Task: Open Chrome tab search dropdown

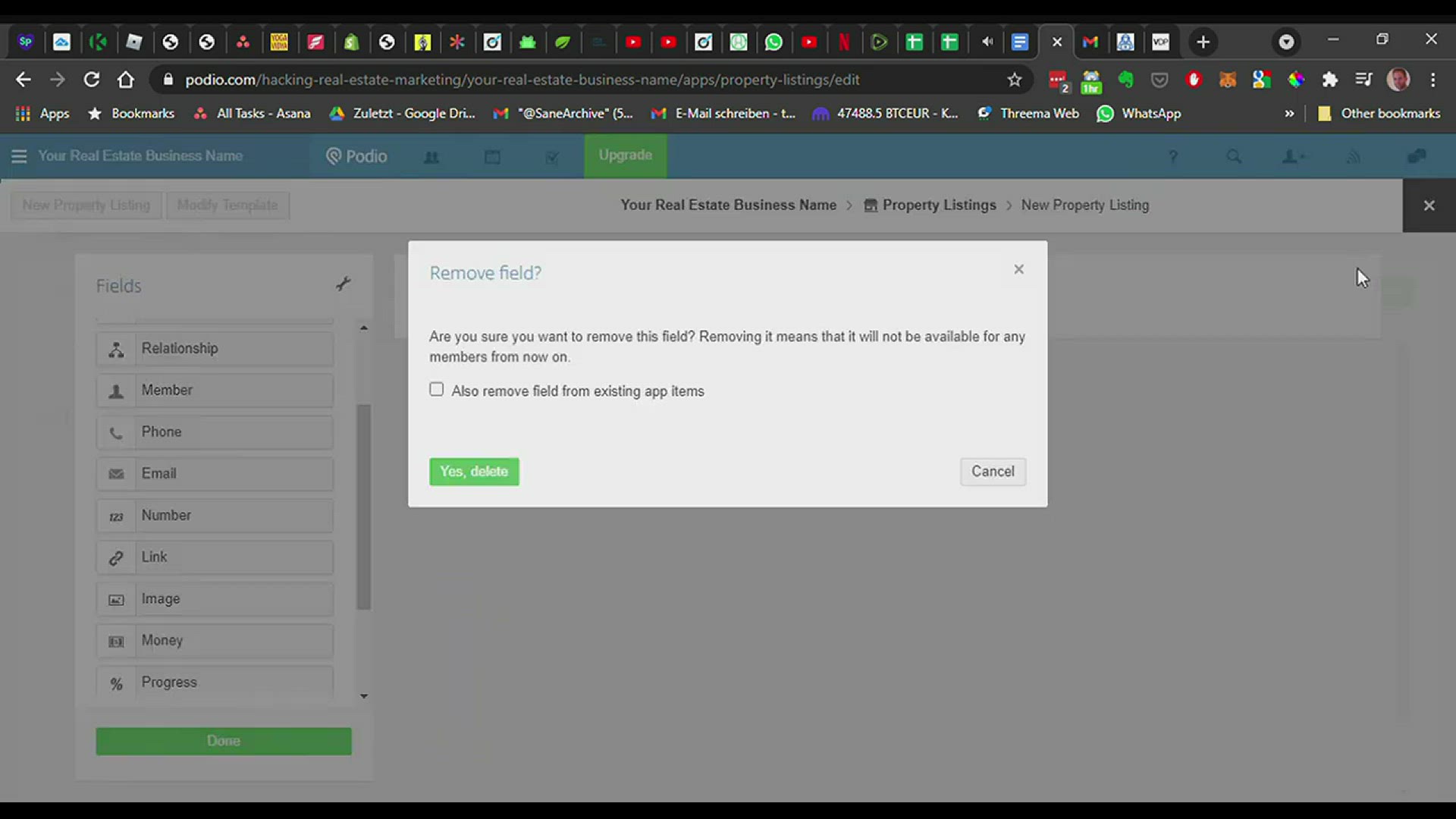Action: click(x=1286, y=42)
